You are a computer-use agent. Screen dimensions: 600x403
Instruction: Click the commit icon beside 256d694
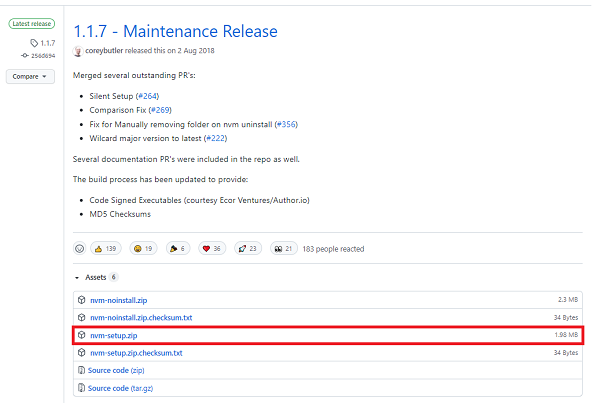26,56
